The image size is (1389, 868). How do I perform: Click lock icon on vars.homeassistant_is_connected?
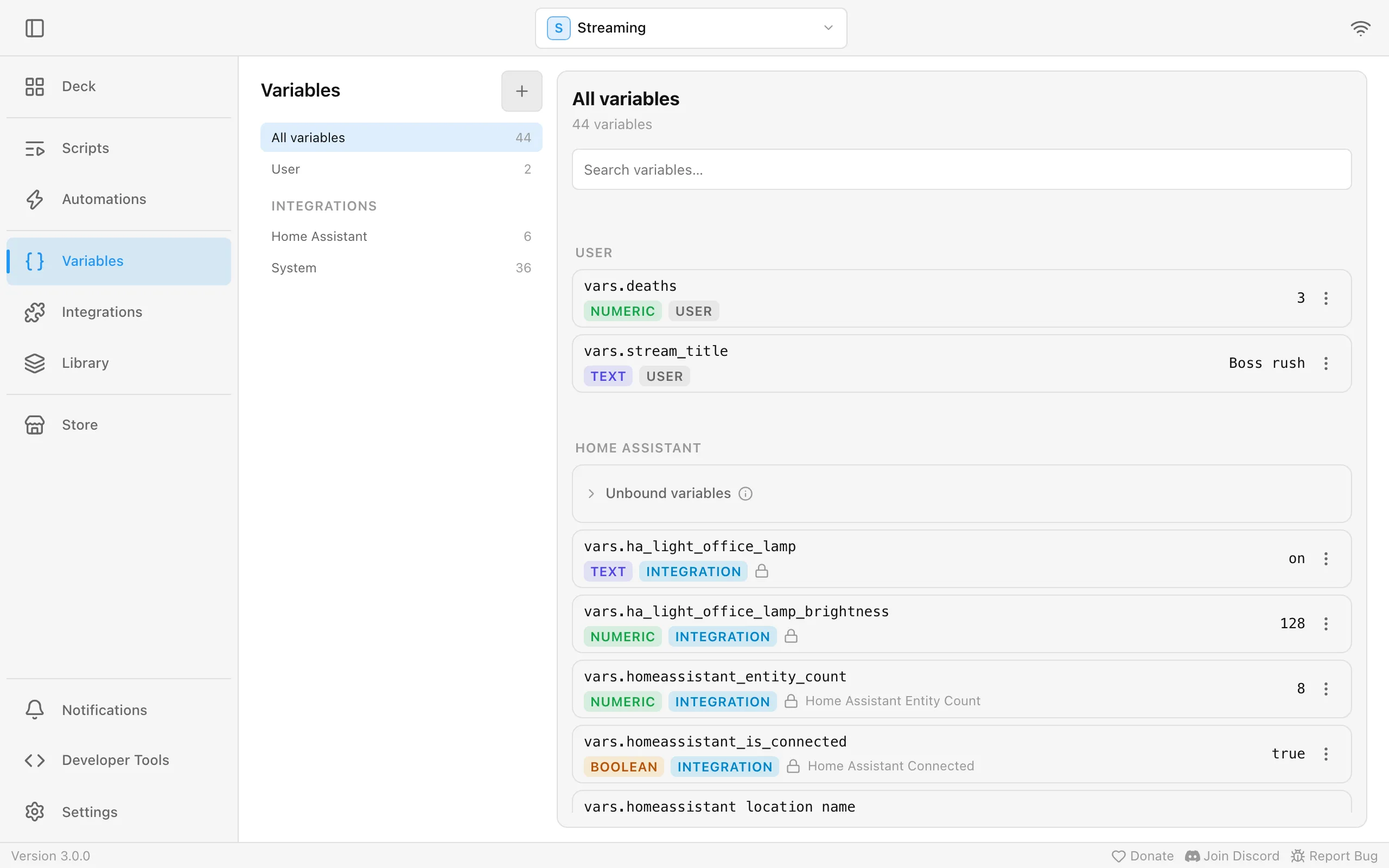click(x=793, y=767)
